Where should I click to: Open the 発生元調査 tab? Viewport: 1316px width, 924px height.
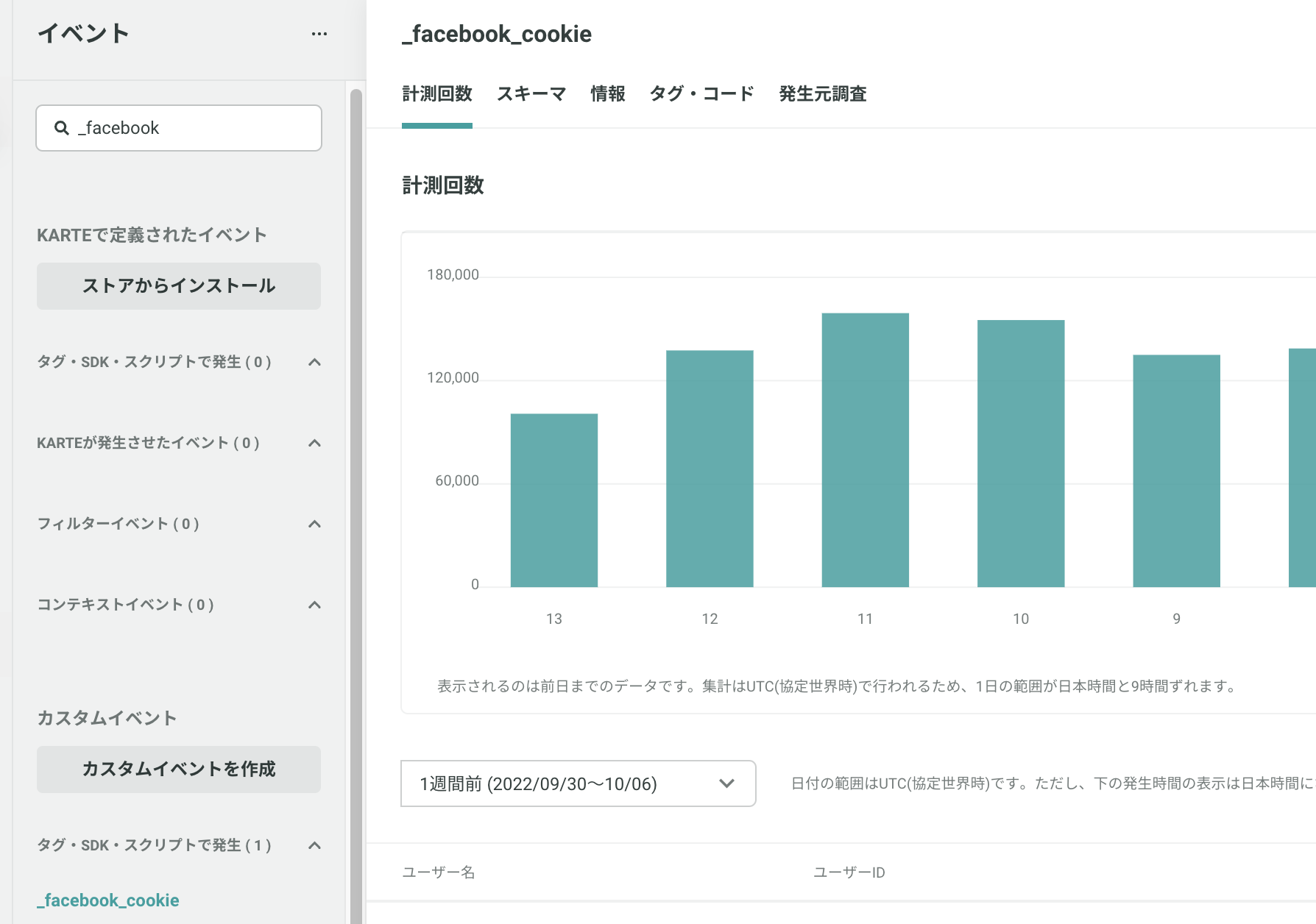[x=823, y=94]
